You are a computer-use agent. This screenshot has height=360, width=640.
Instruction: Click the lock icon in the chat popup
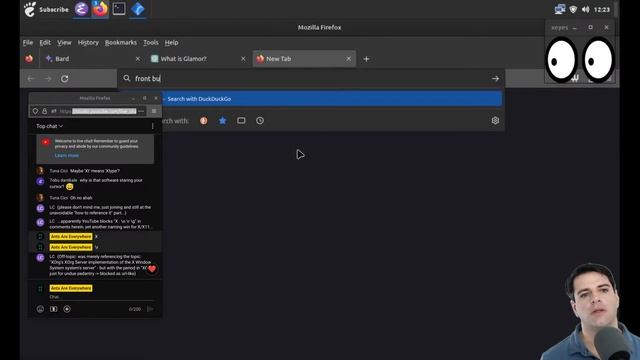tap(44, 111)
